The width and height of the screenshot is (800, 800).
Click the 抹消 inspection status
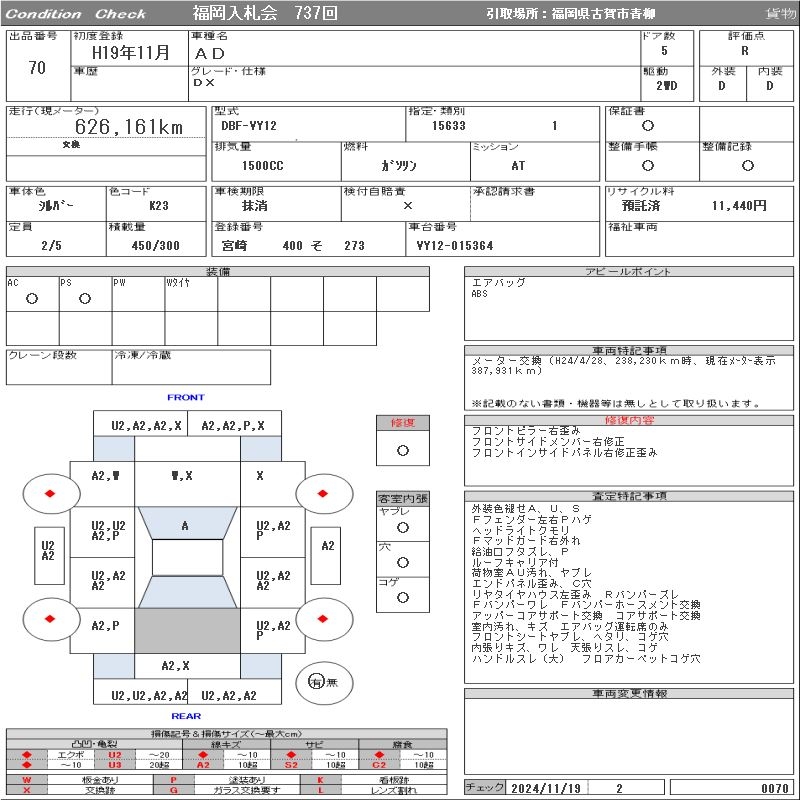click(x=255, y=206)
